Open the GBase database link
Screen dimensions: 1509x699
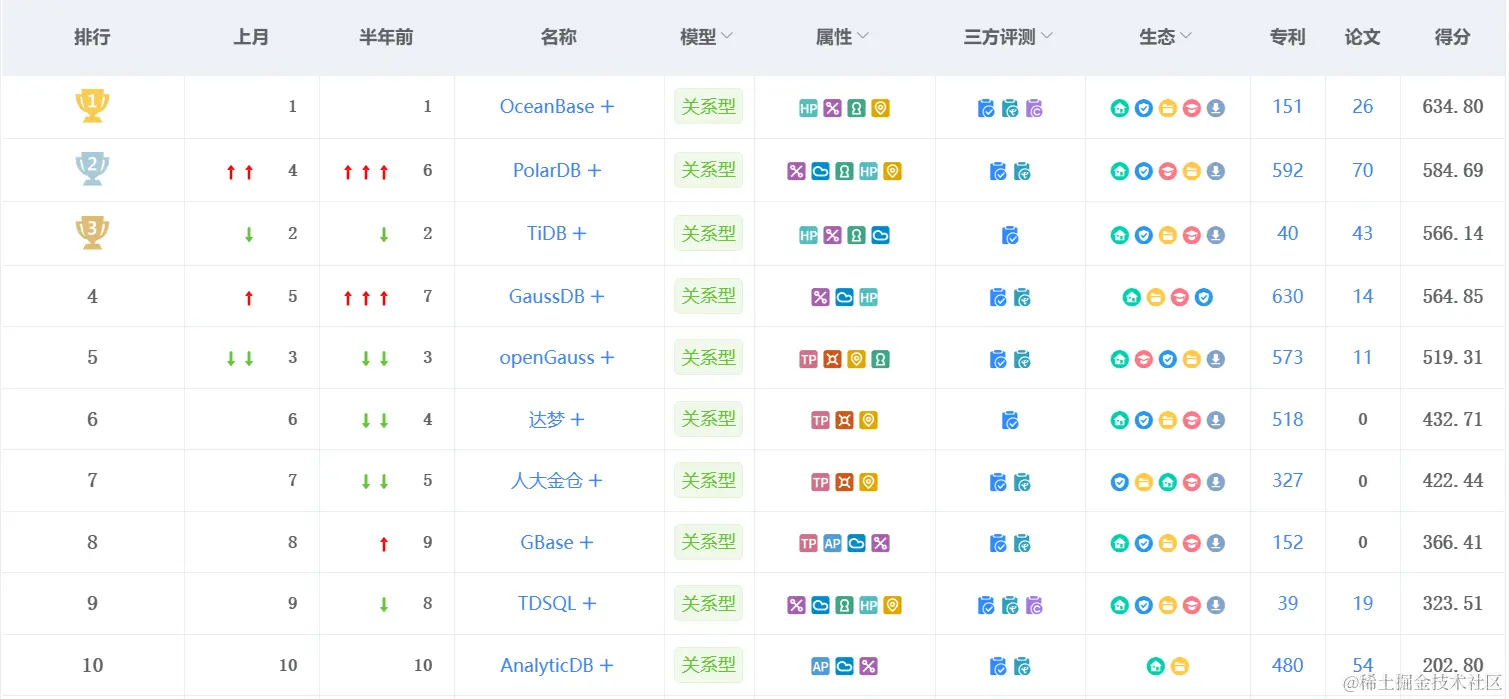(557, 542)
